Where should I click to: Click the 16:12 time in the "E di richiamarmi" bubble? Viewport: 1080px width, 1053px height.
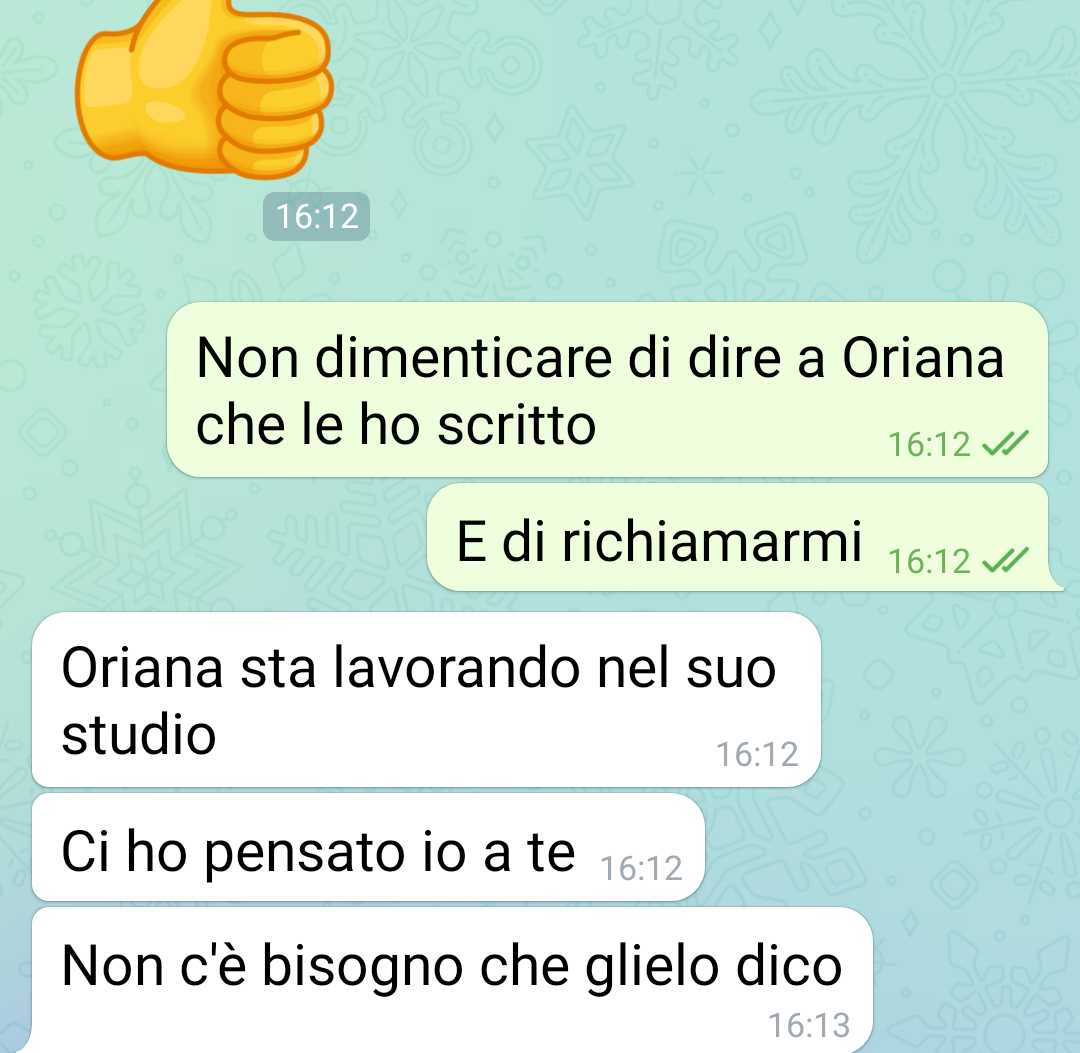[928, 561]
